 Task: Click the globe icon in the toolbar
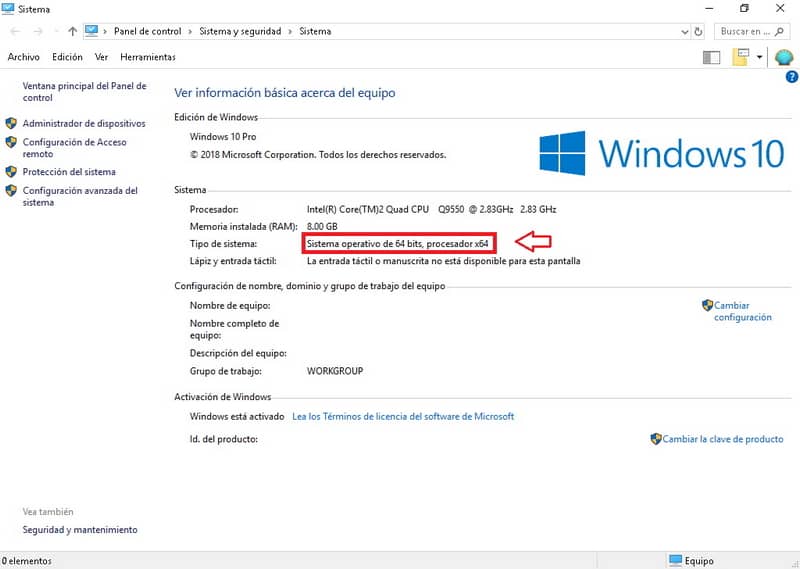coord(784,57)
